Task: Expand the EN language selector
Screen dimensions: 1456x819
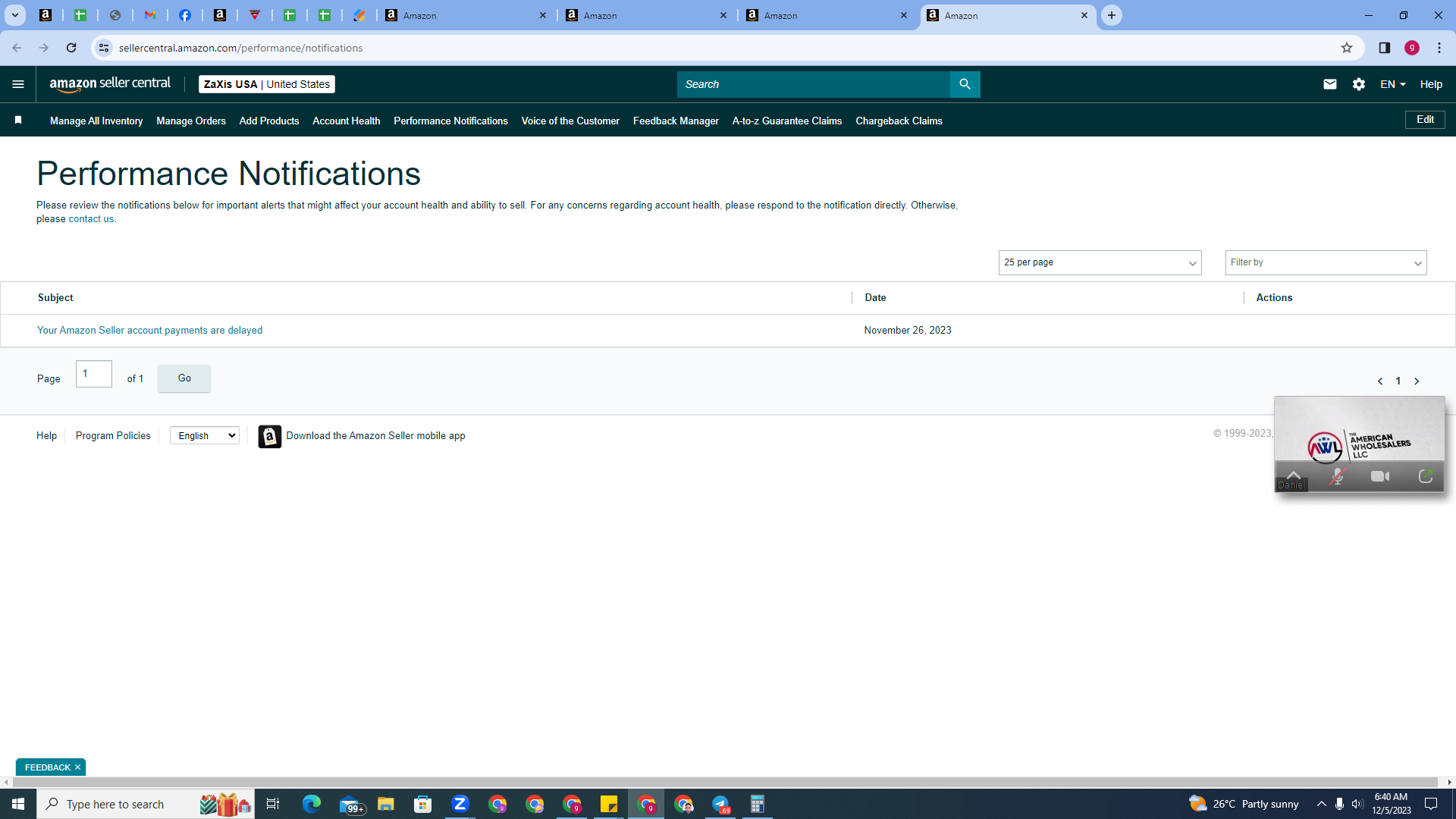Action: click(1393, 84)
